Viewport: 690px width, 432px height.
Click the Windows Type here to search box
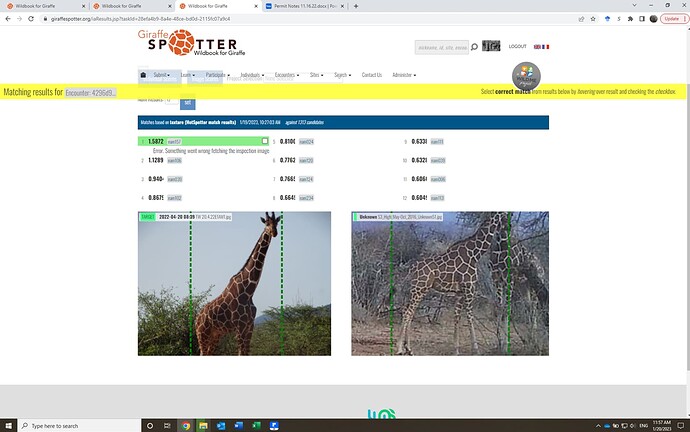pos(79,425)
